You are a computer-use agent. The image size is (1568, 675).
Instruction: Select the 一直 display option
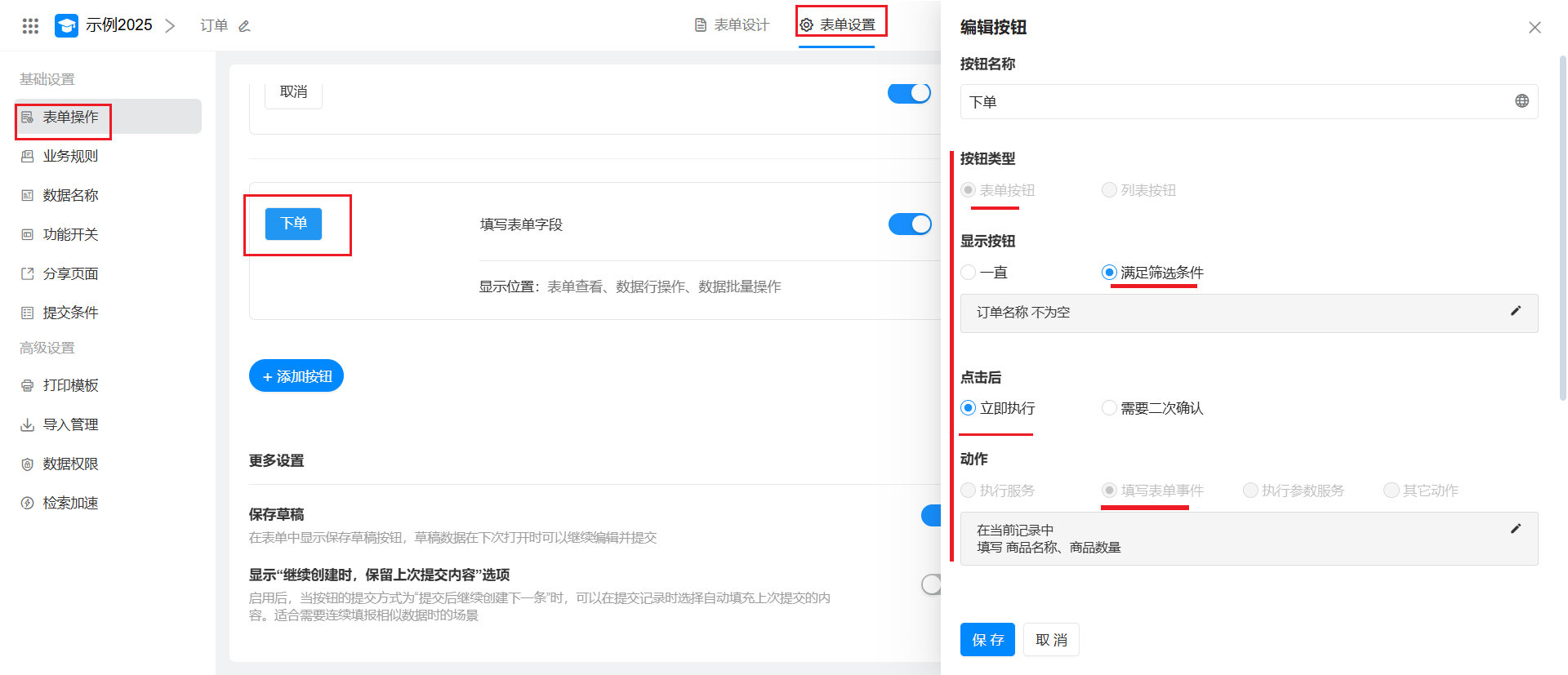(x=969, y=273)
